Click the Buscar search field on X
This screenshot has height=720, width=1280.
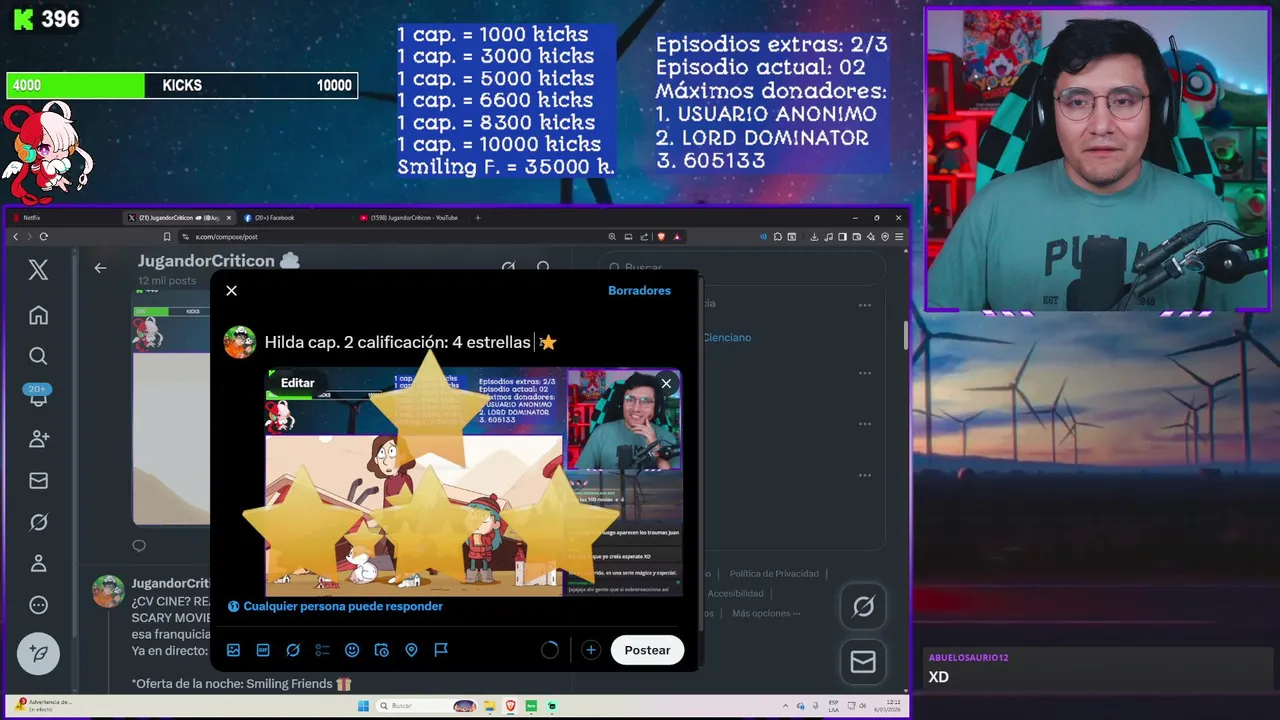(740, 267)
